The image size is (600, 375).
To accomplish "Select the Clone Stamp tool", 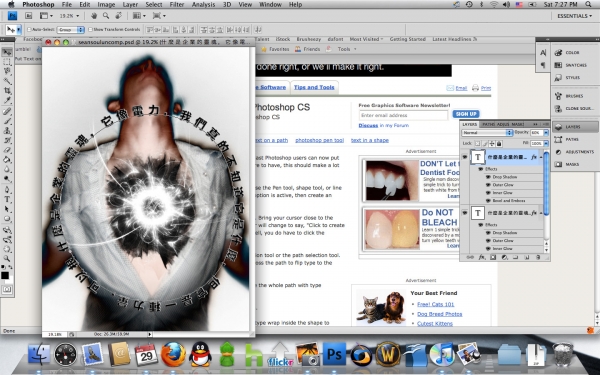I will click(7, 131).
